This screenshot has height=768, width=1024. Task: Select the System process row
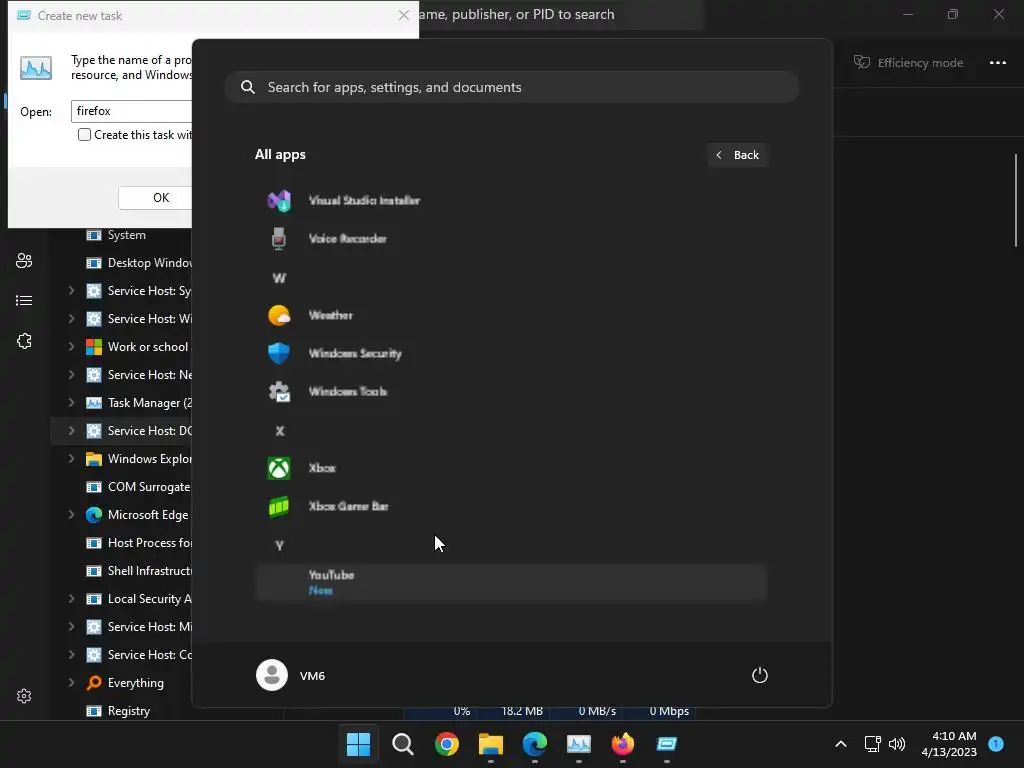click(x=121, y=235)
